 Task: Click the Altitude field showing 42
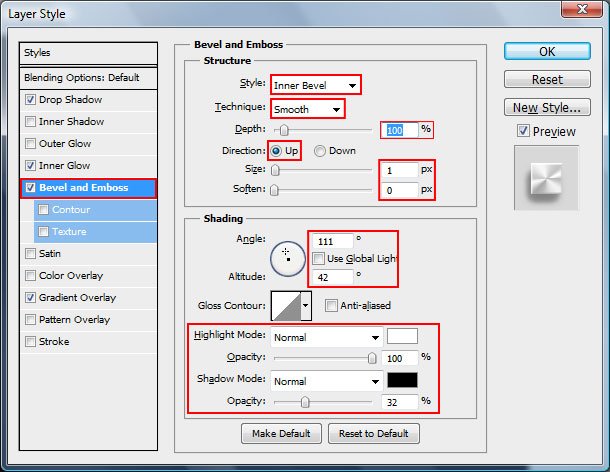333,277
